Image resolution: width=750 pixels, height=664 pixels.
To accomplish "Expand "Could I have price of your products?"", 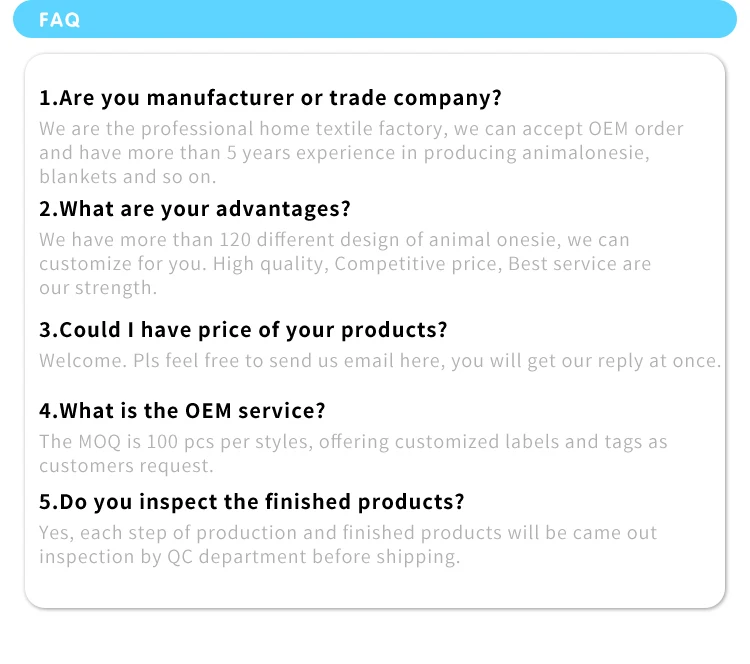I will [x=243, y=330].
